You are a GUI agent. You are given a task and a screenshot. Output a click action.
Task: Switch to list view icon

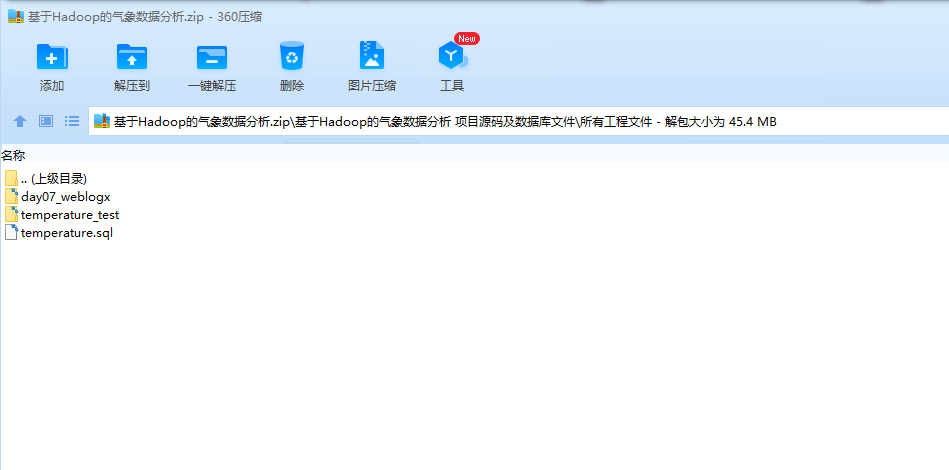click(x=72, y=121)
